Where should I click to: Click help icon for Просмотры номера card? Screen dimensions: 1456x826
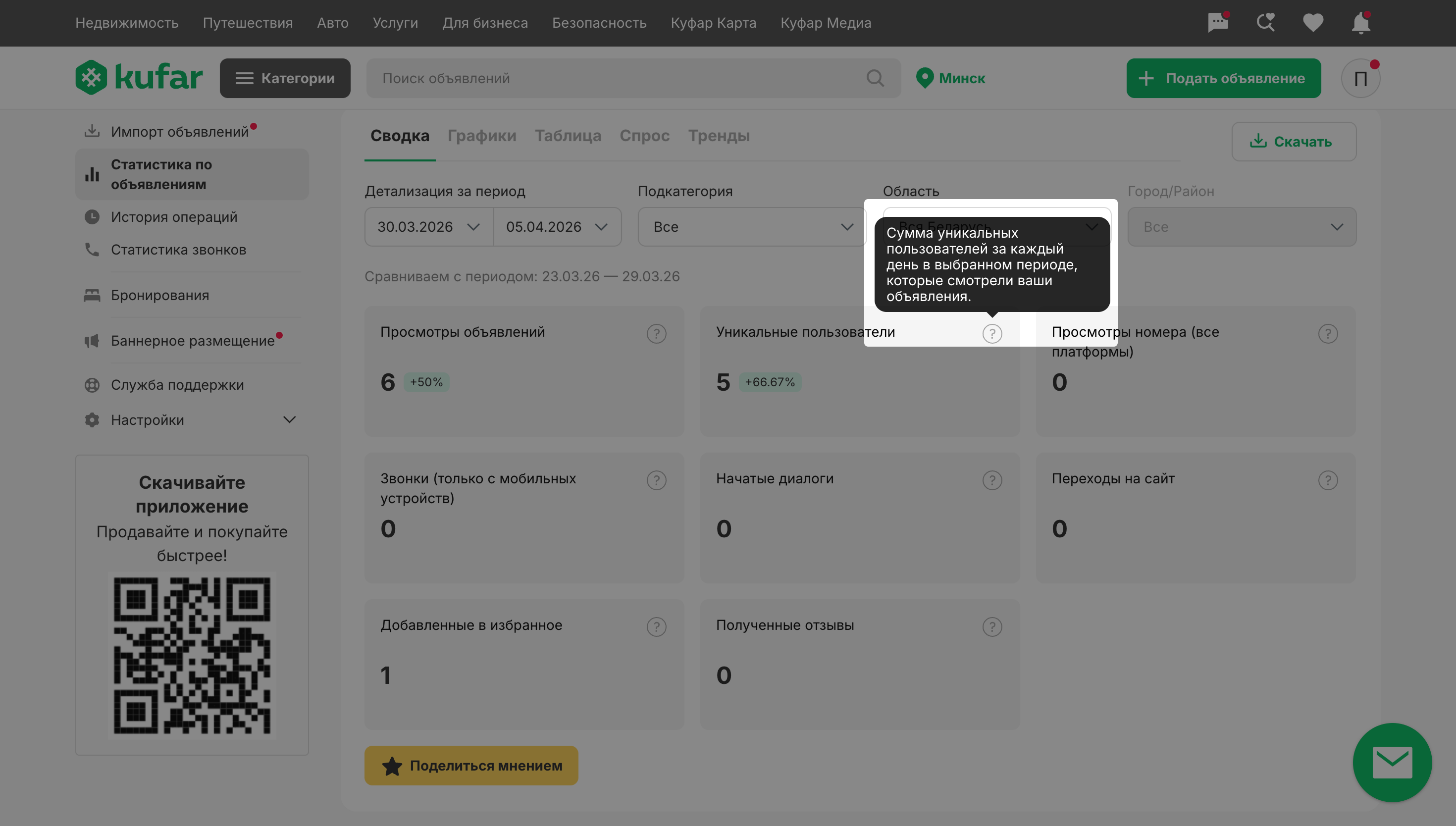tap(1328, 334)
